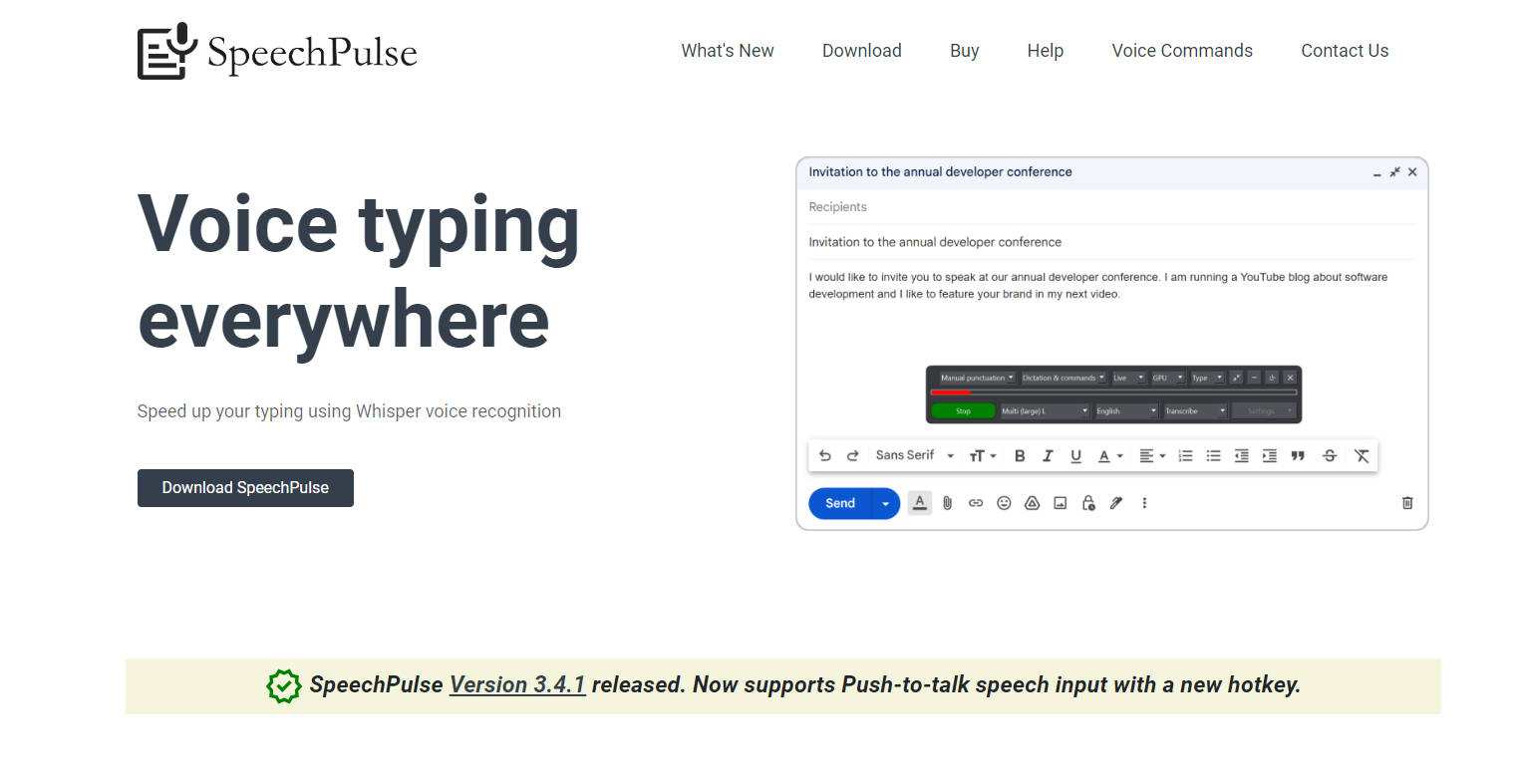Toggle underline formatting in compose toolbar
Image resolution: width=1520 pixels, height=784 pixels.
pos(1075,455)
